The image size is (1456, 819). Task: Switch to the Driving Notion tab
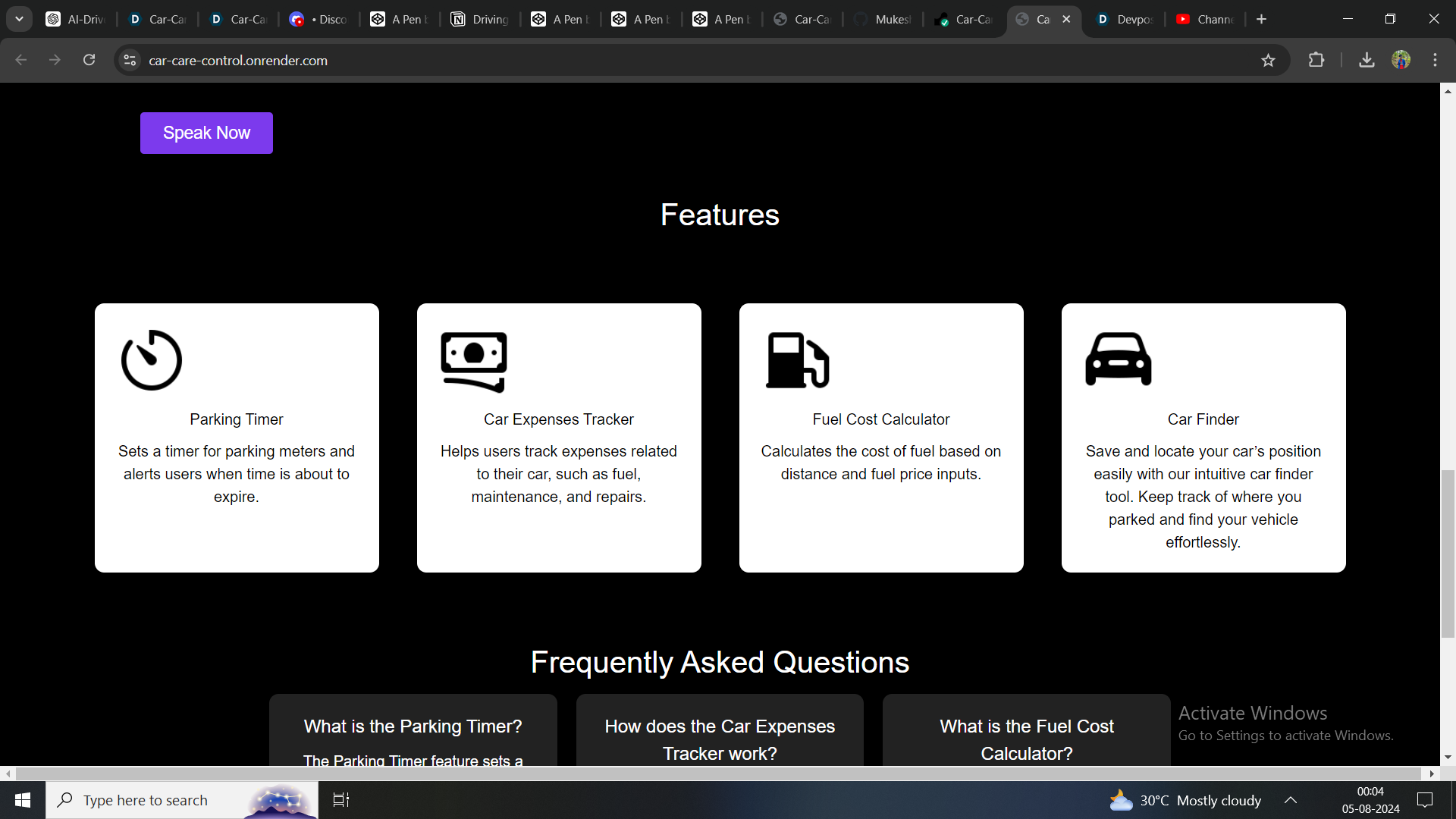point(480,20)
